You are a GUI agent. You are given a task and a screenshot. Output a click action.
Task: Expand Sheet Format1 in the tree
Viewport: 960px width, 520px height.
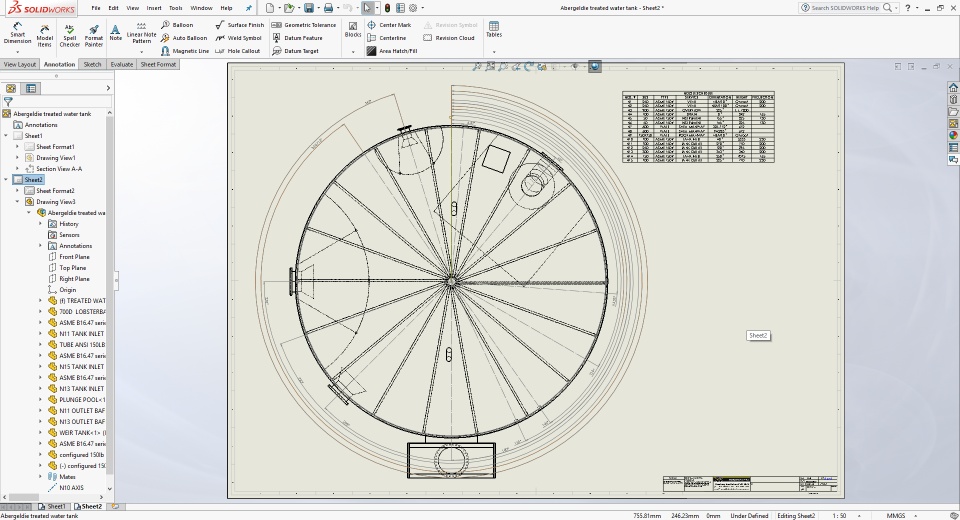(x=17, y=147)
